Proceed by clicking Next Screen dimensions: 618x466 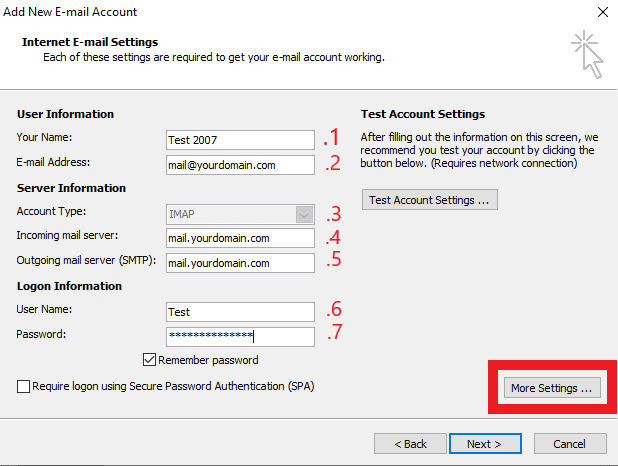(483, 443)
